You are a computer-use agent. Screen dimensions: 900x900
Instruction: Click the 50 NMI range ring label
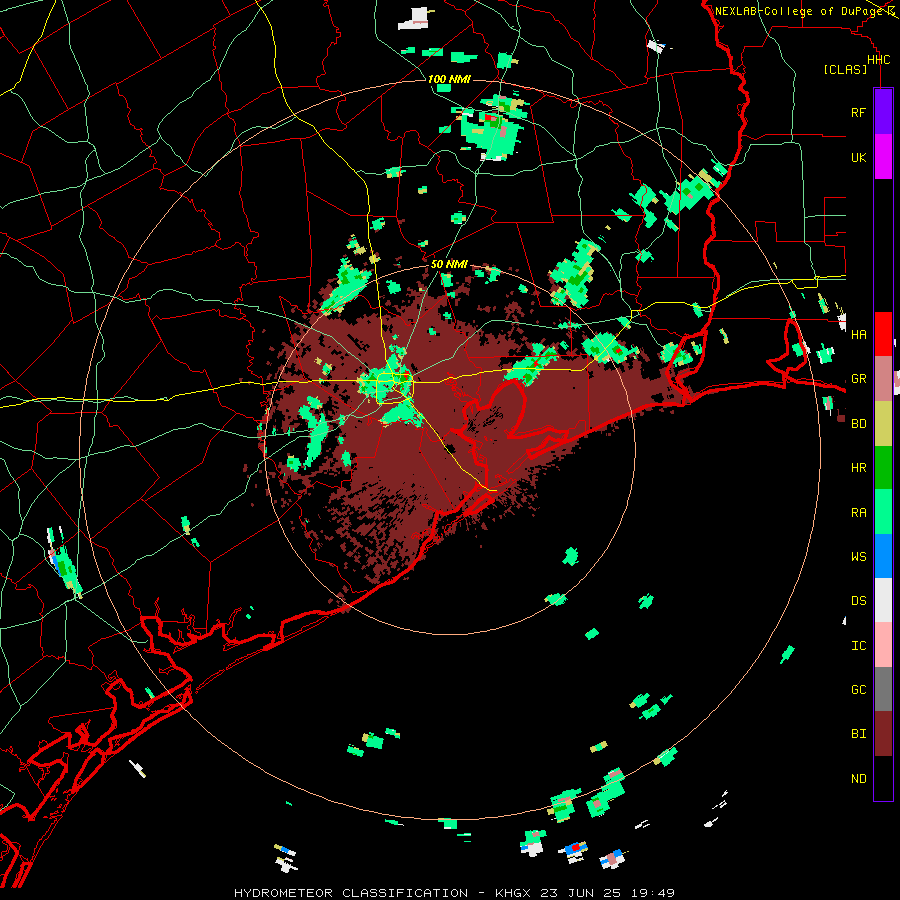coord(449,264)
